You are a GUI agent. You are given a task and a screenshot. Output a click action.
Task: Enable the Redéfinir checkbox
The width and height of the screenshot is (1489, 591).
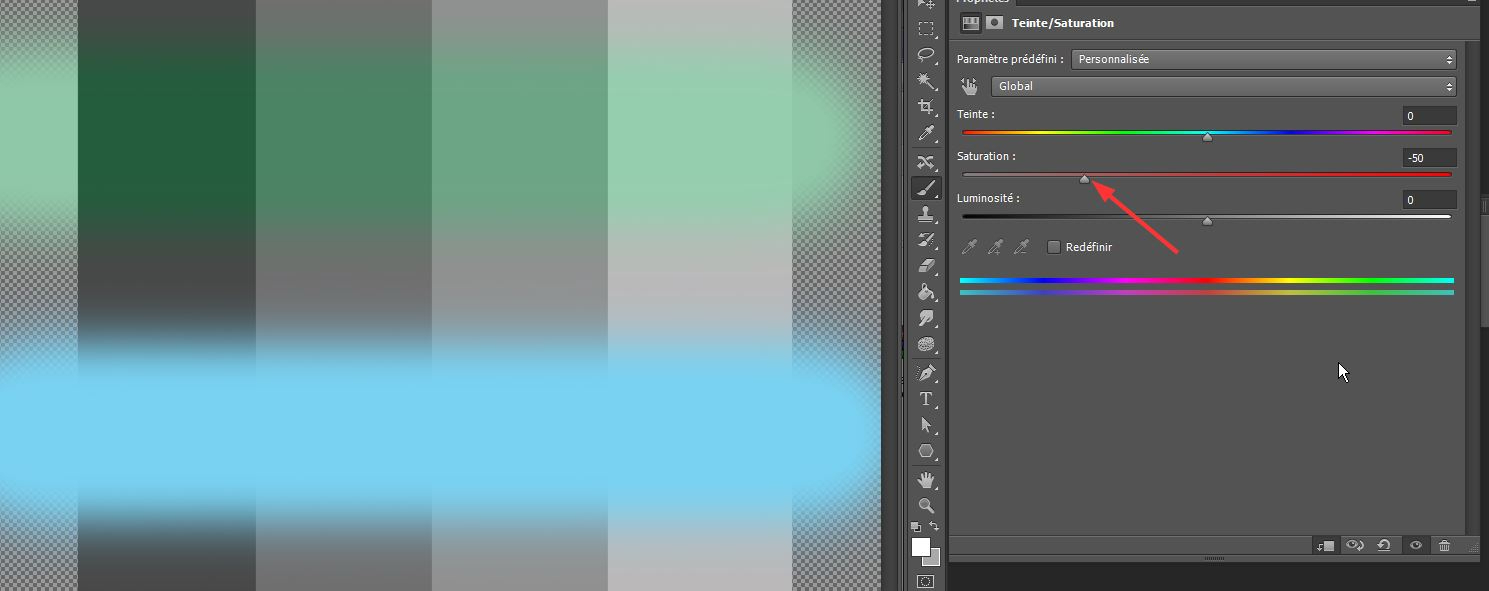click(x=1053, y=246)
